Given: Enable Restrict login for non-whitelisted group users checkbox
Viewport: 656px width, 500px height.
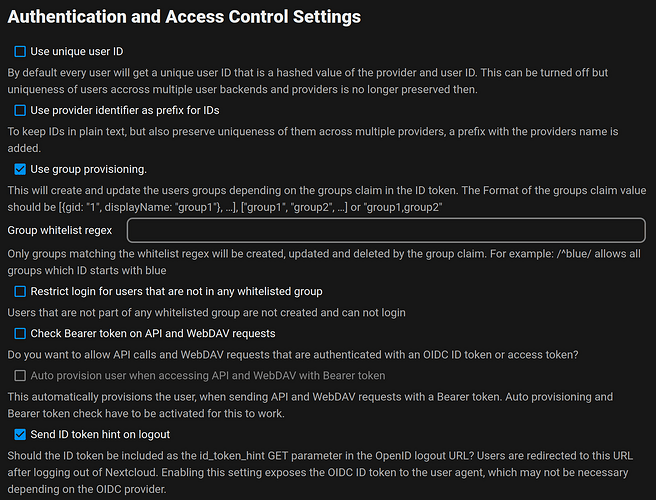Looking at the screenshot, I should [x=21, y=292].
